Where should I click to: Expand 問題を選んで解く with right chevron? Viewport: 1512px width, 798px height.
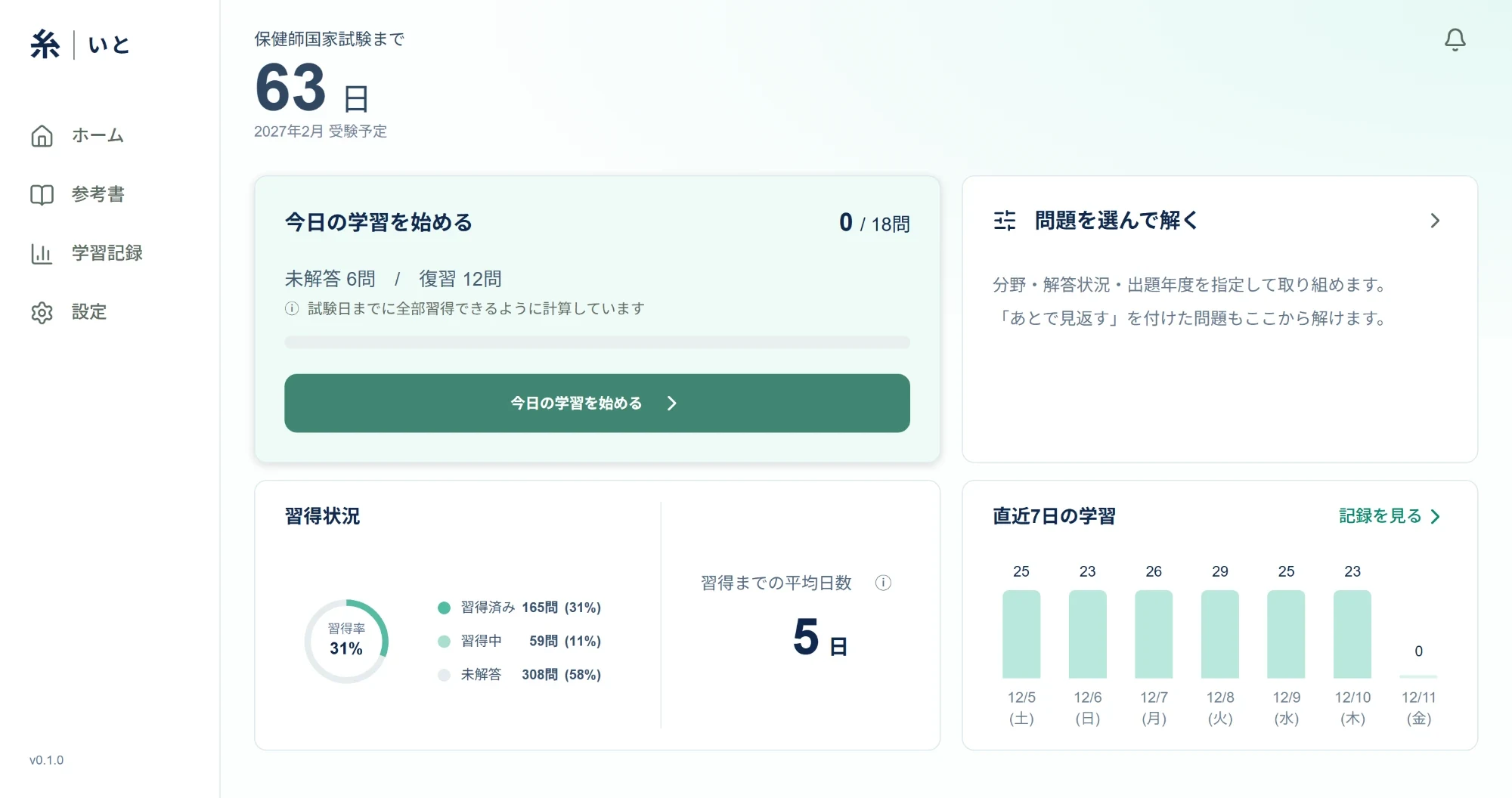coord(1435,221)
